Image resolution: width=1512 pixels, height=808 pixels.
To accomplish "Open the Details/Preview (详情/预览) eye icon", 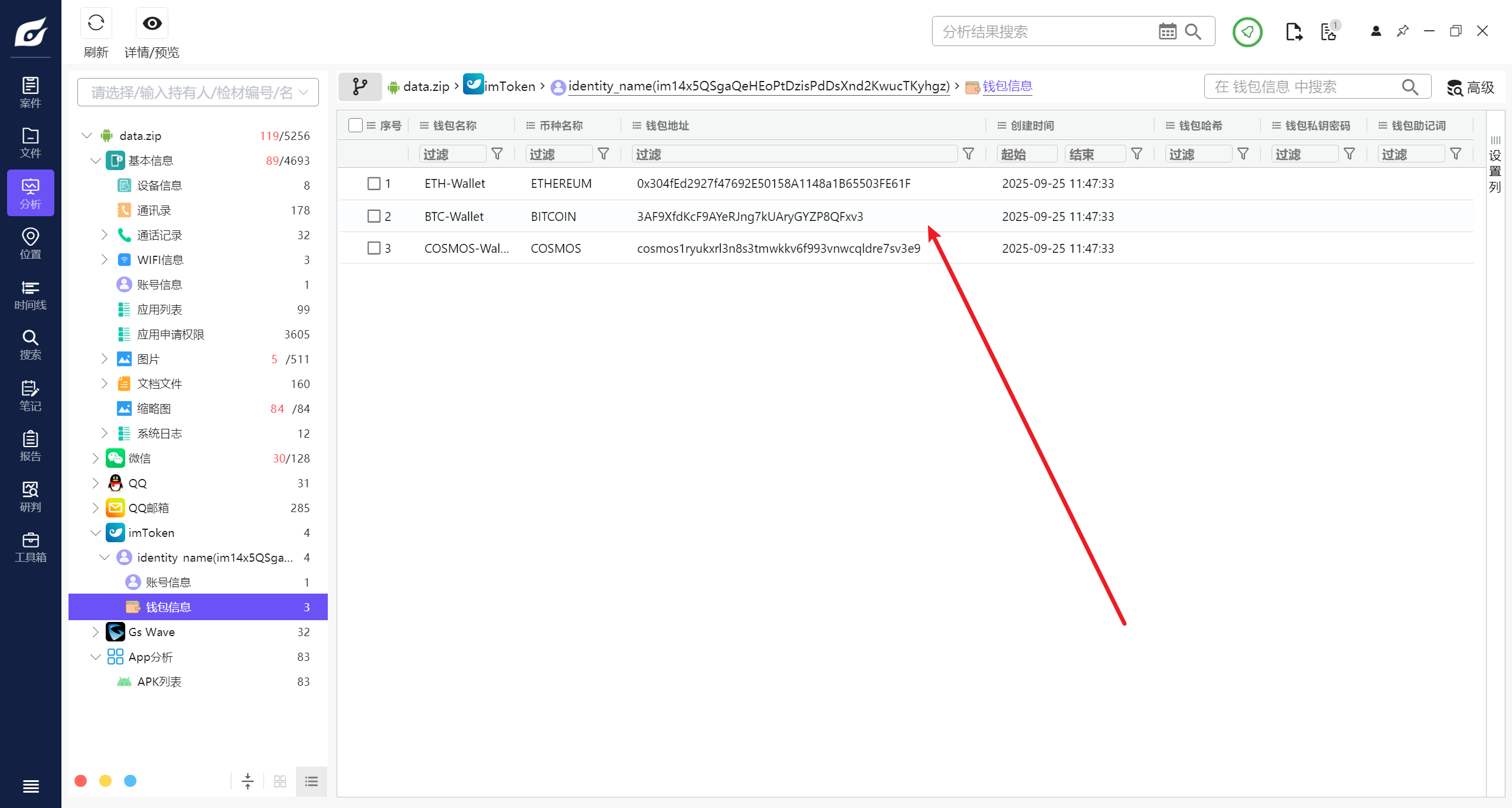I will click(152, 24).
